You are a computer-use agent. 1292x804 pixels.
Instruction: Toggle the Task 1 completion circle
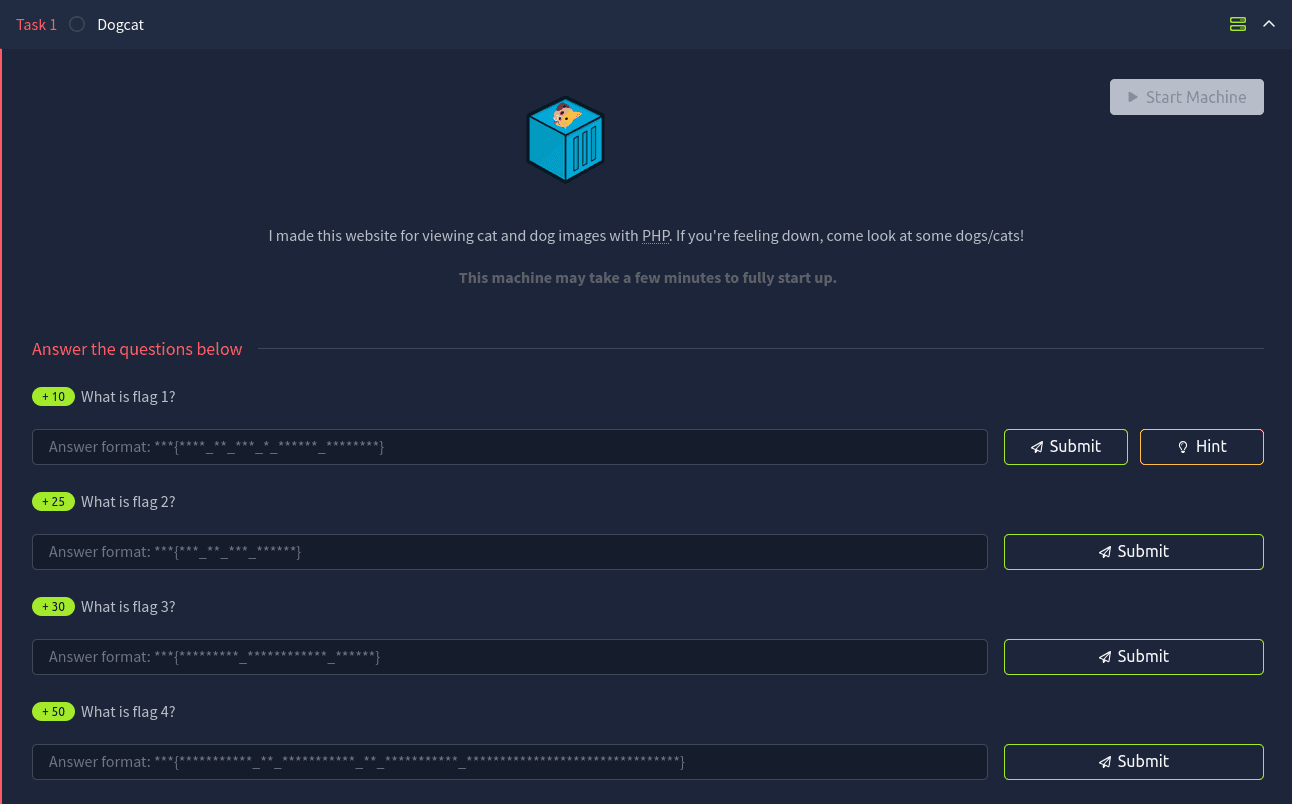[77, 24]
